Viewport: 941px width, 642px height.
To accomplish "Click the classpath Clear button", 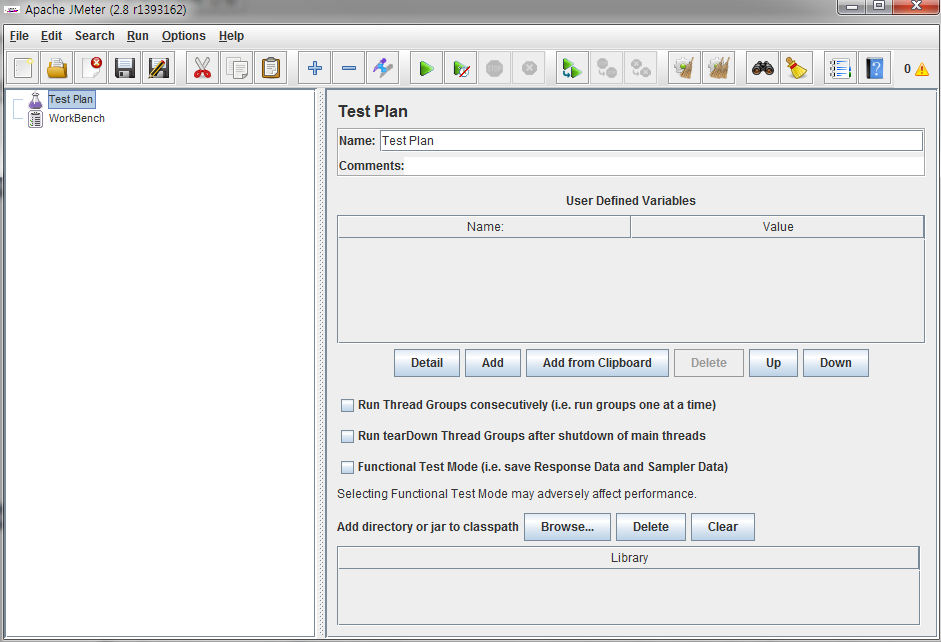I will 723,527.
